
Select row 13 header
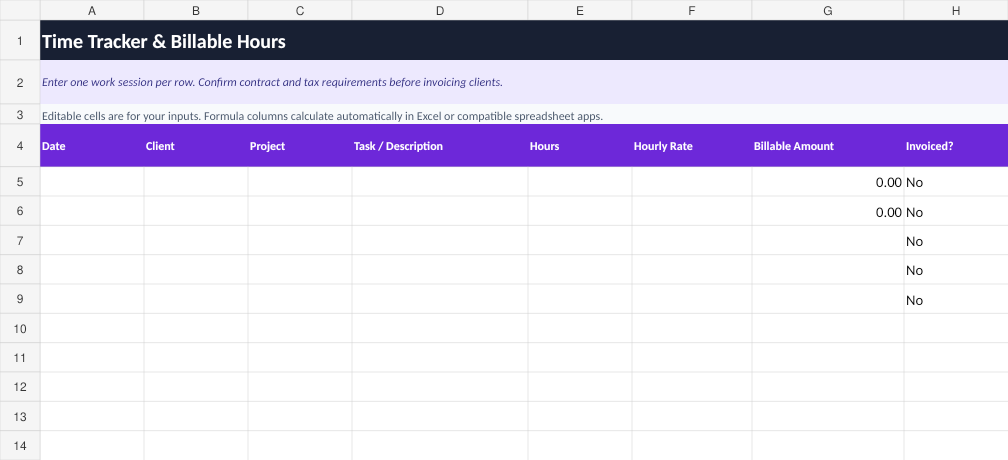[20, 417]
